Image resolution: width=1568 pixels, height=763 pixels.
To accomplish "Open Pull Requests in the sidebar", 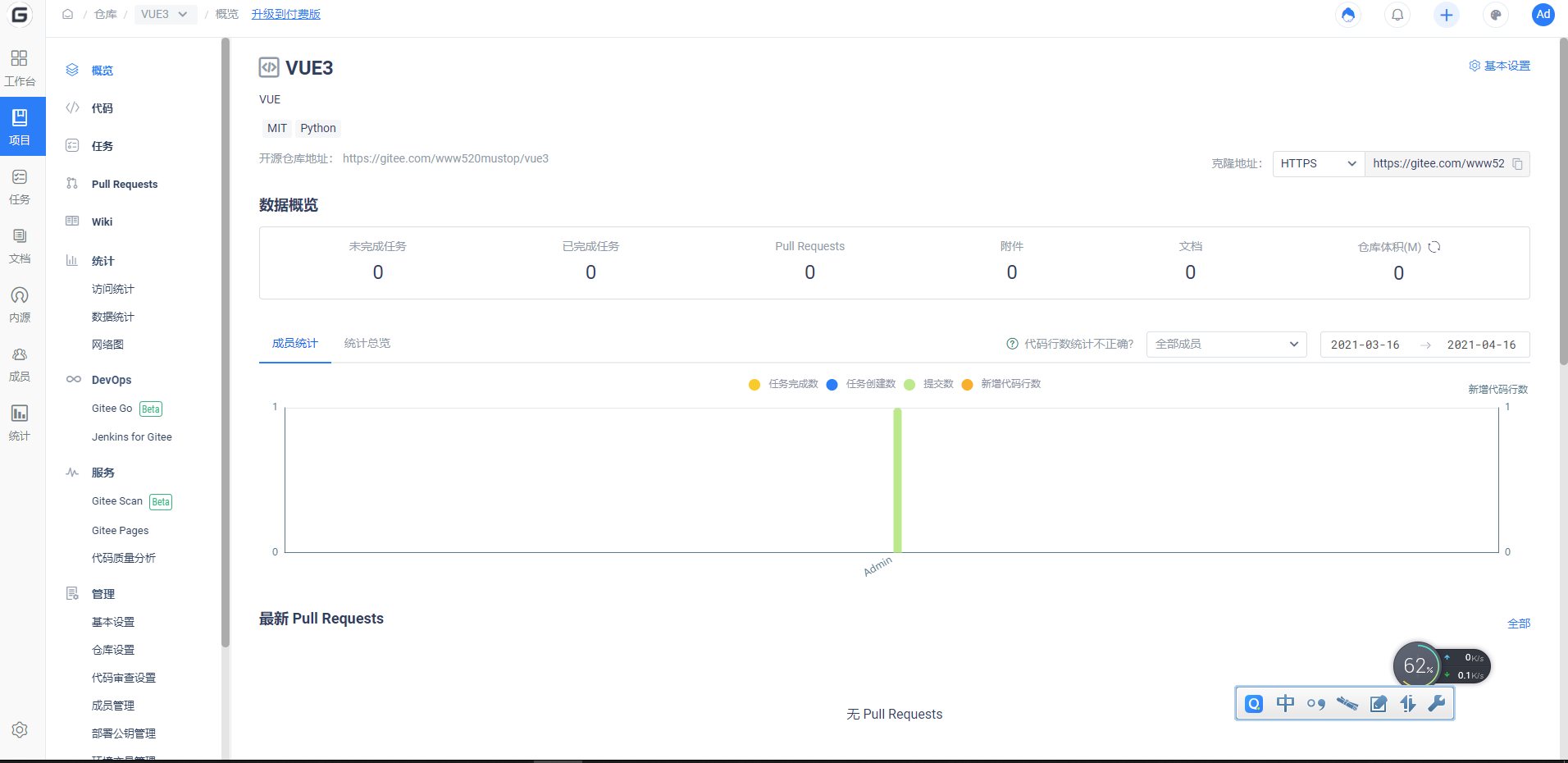I will point(125,184).
